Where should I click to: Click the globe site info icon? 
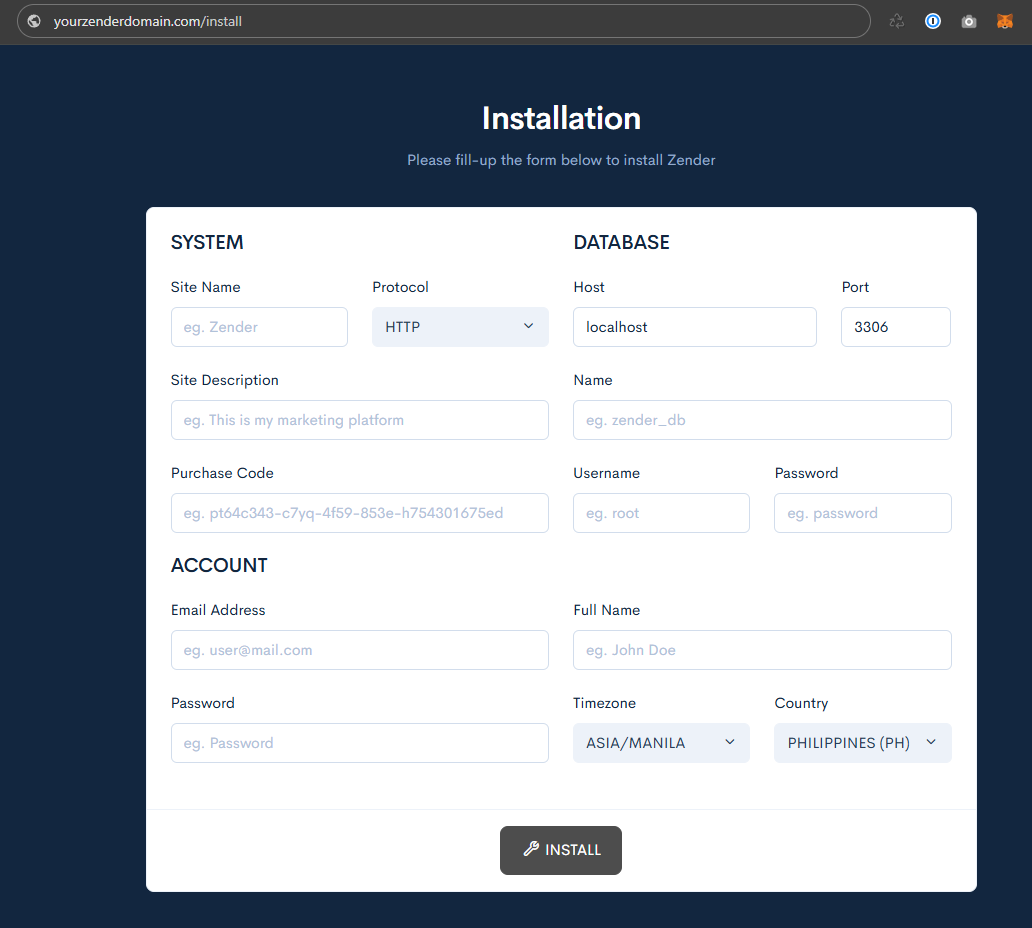pos(34,21)
